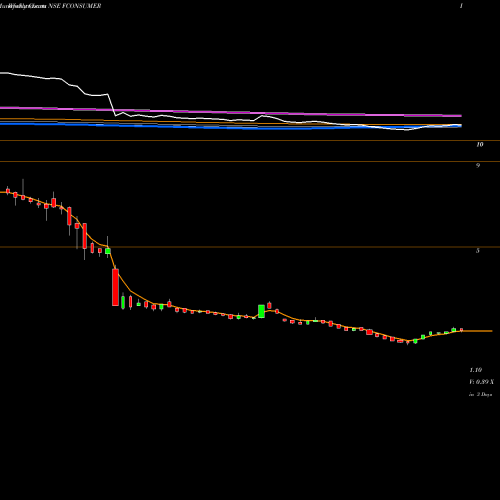Click the 'in 2 Days' text

(x=480, y=394)
